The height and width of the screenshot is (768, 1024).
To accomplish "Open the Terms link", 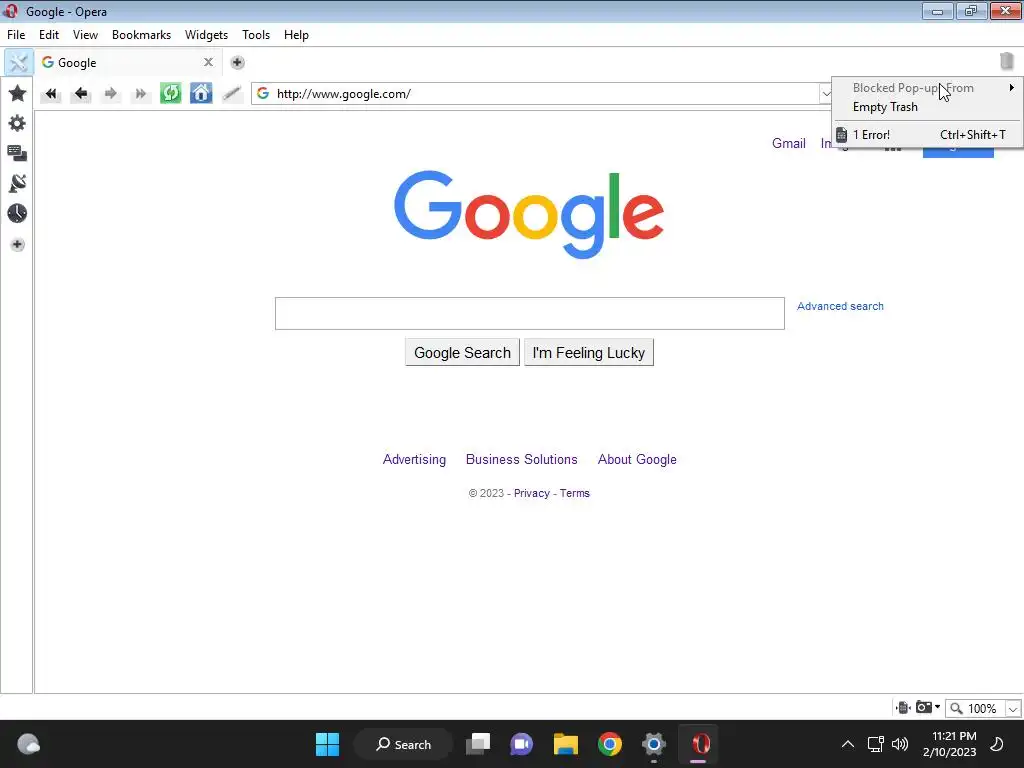I will 575,493.
